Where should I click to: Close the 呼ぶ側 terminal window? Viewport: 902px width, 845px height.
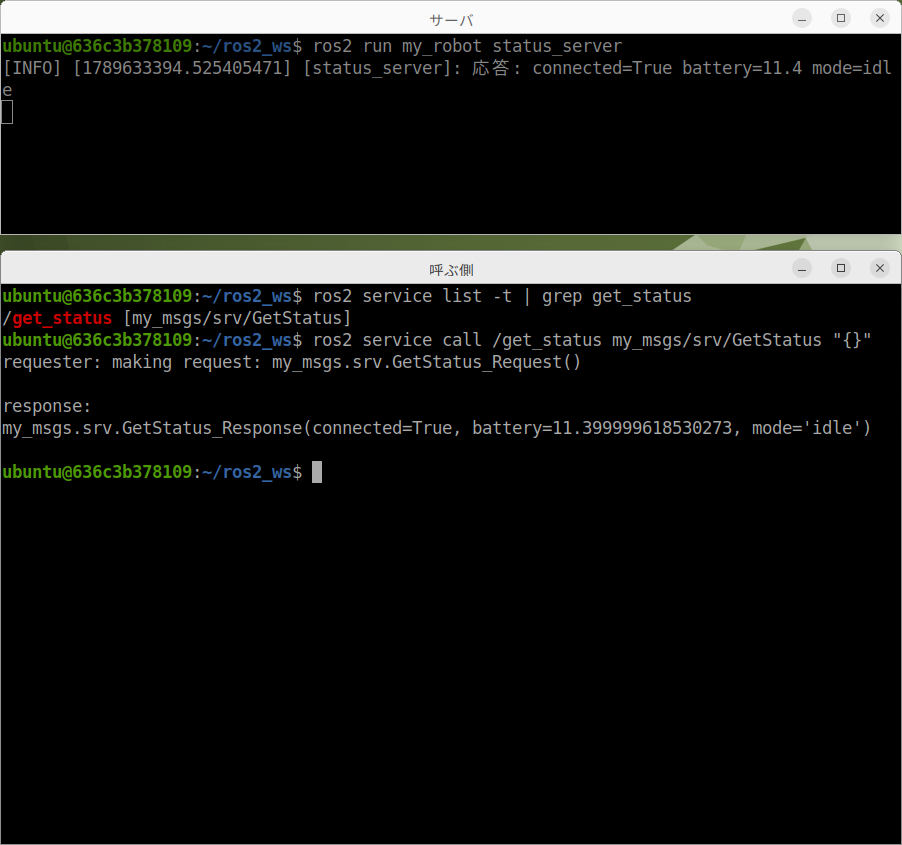tap(880, 268)
